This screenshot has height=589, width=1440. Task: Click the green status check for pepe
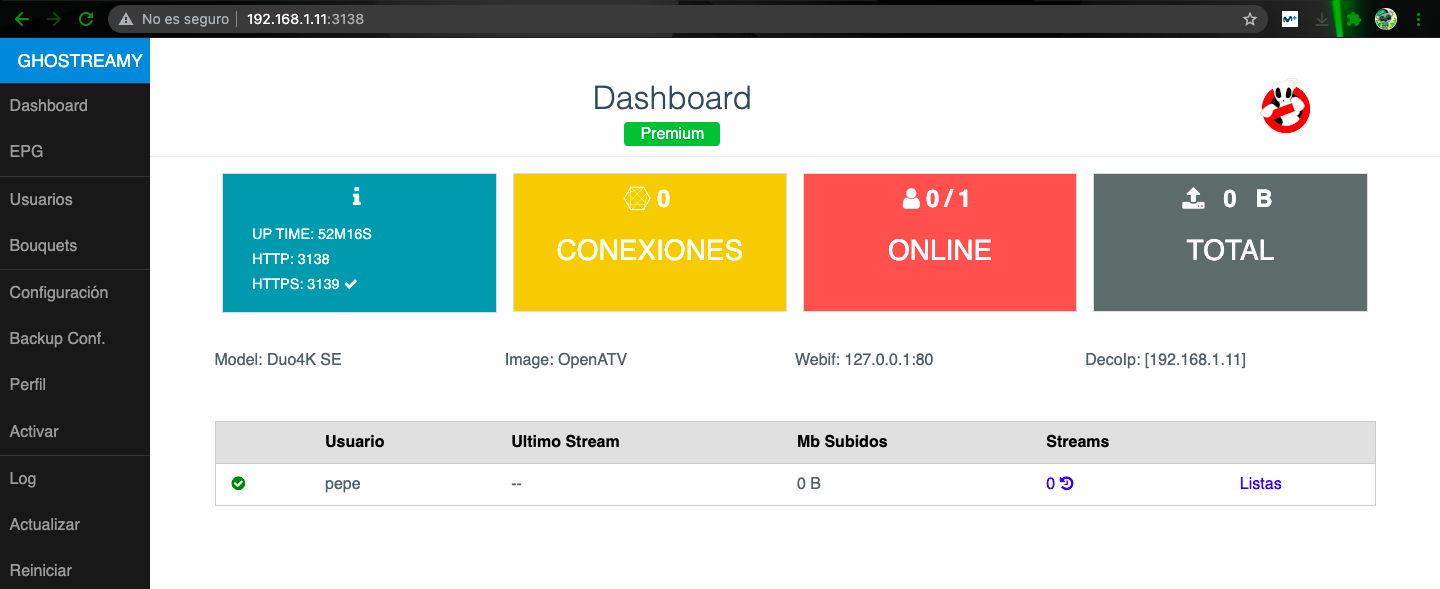tap(238, 484)
